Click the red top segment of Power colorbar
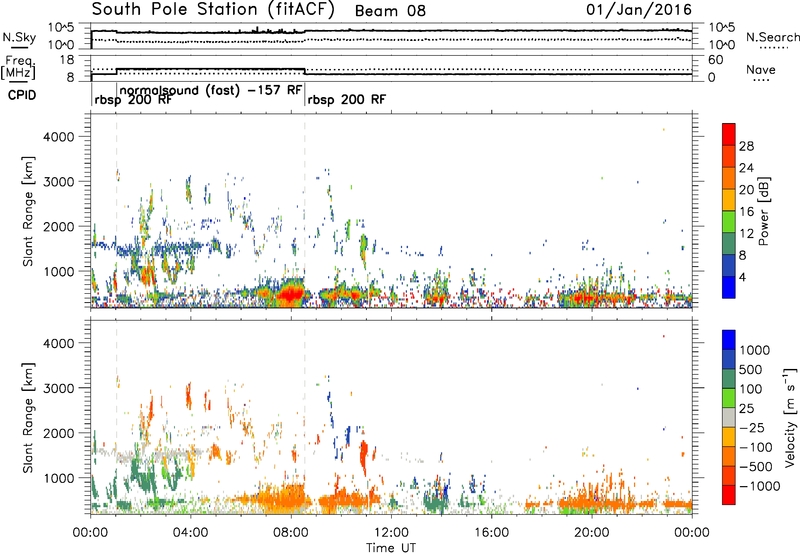Image resolution: width=800 pixels, height=554 pixels. (729, 135)
